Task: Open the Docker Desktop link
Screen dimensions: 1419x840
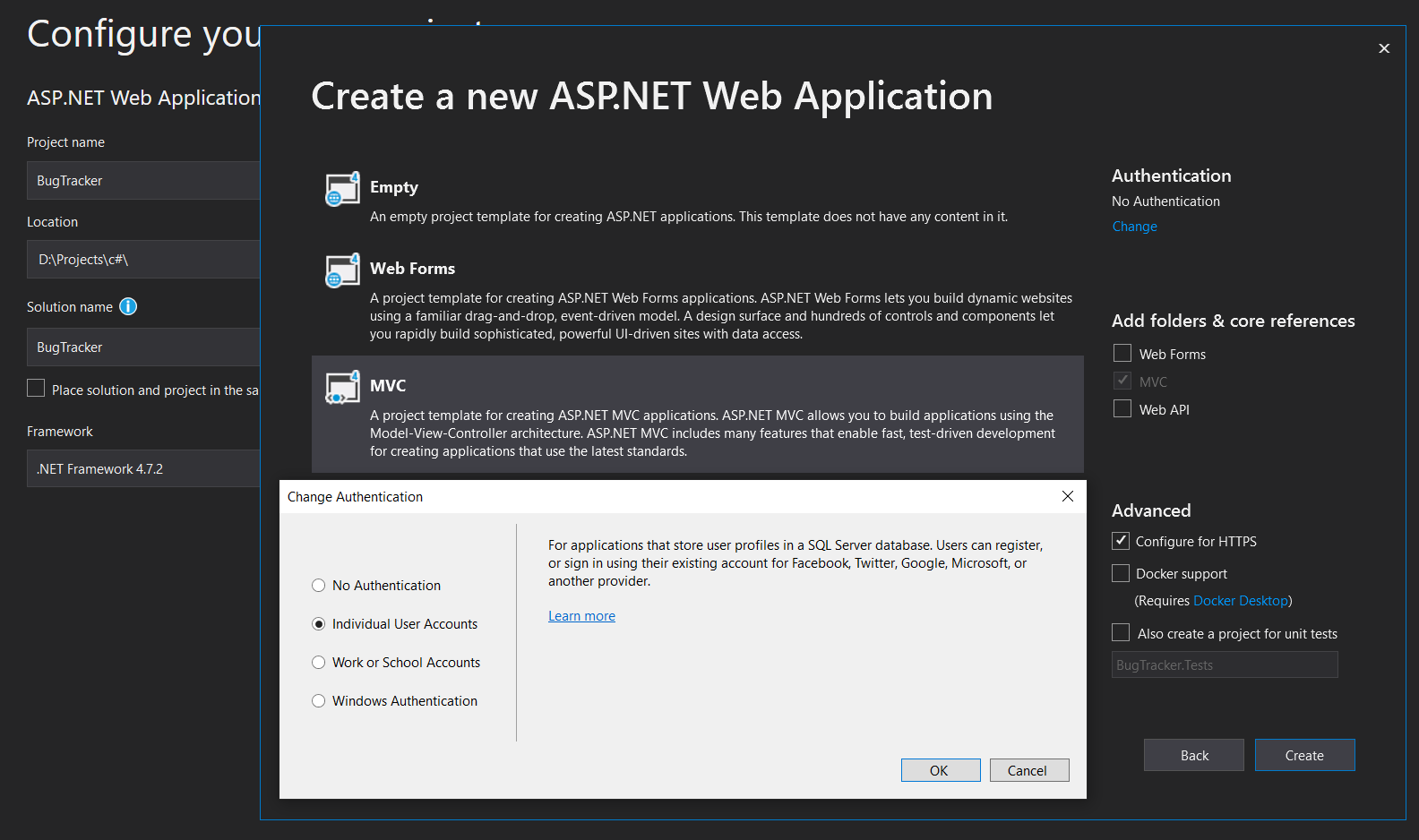Action: 1240,601
